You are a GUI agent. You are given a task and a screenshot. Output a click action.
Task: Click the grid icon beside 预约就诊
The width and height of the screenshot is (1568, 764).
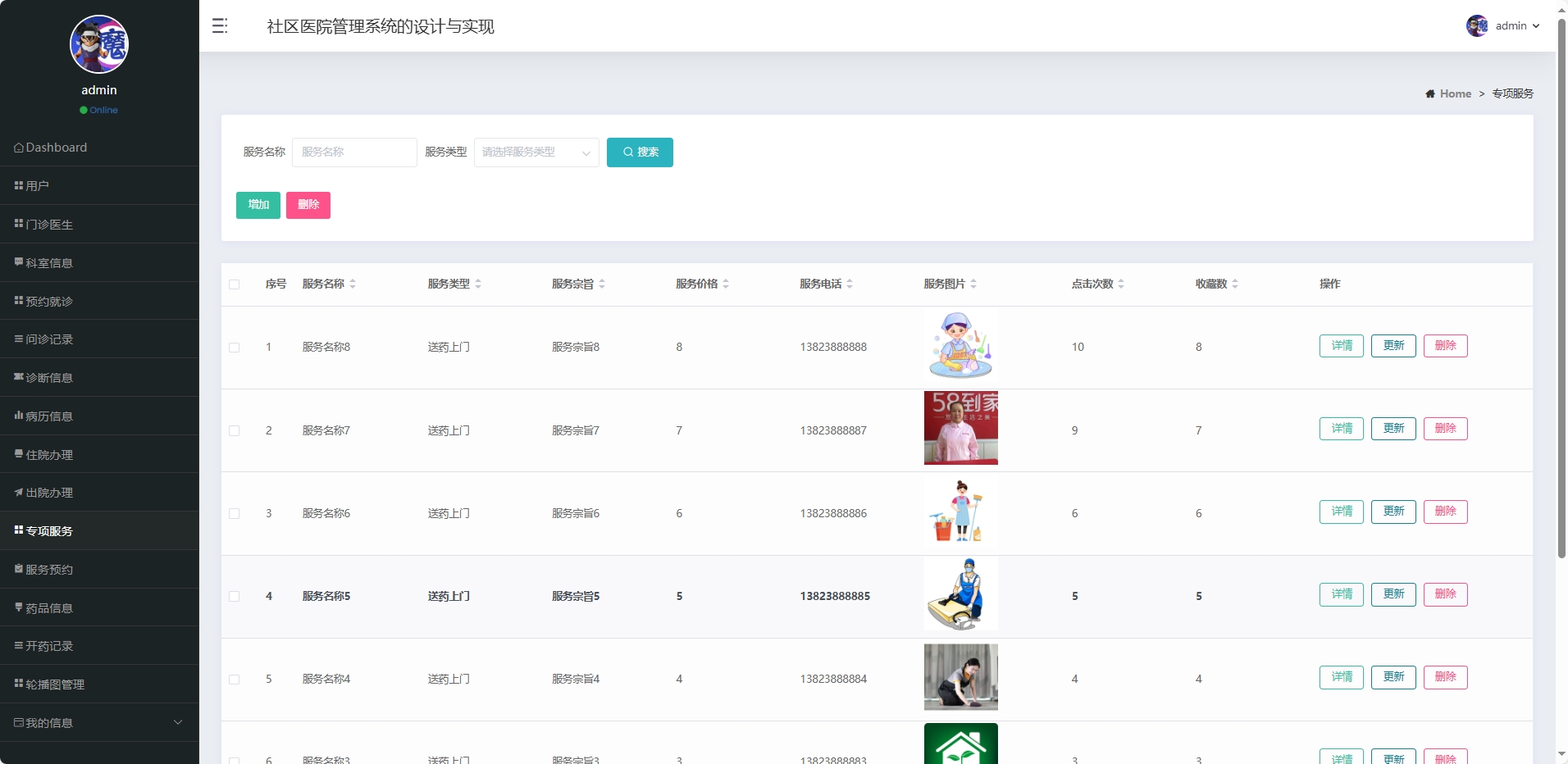(19, 301)
